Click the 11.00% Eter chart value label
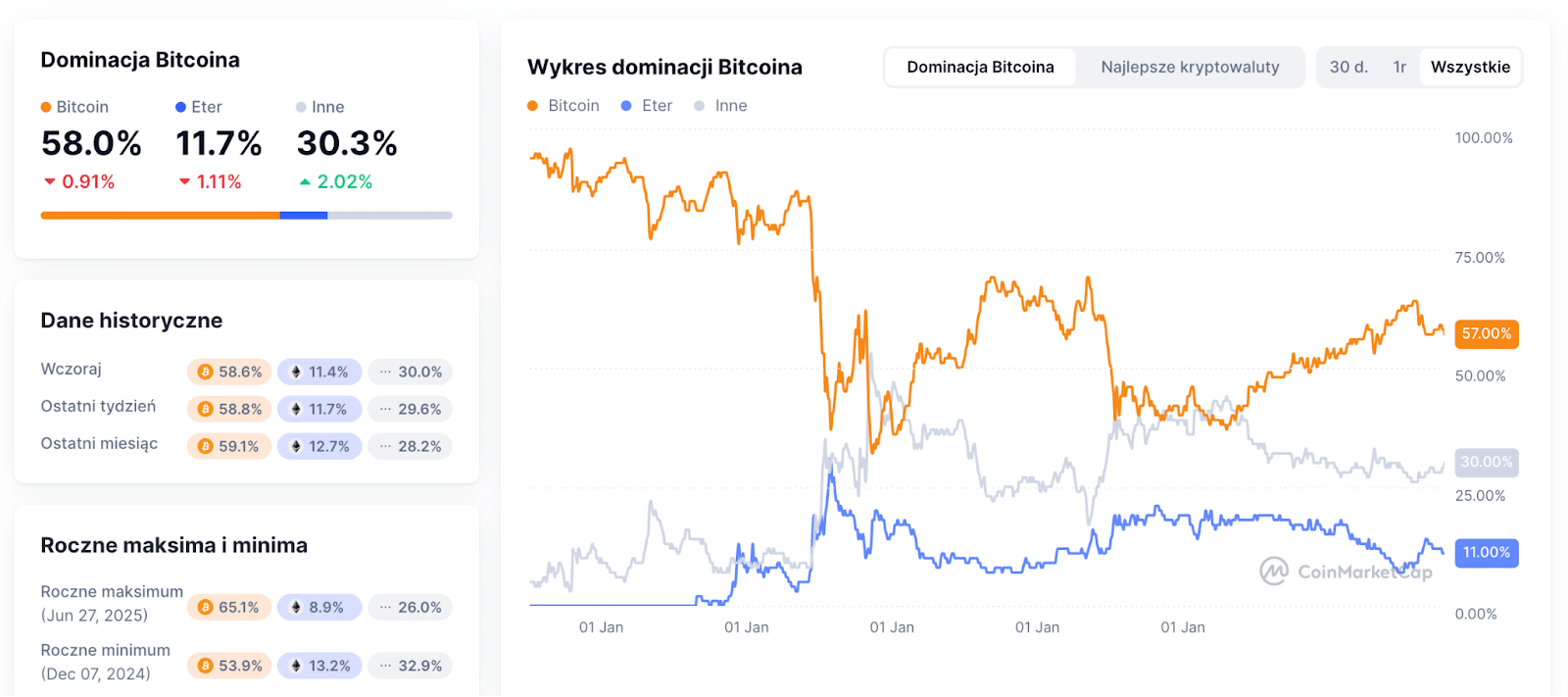Viewport: 1568px width, 697px height. (x=1486, y=553)
